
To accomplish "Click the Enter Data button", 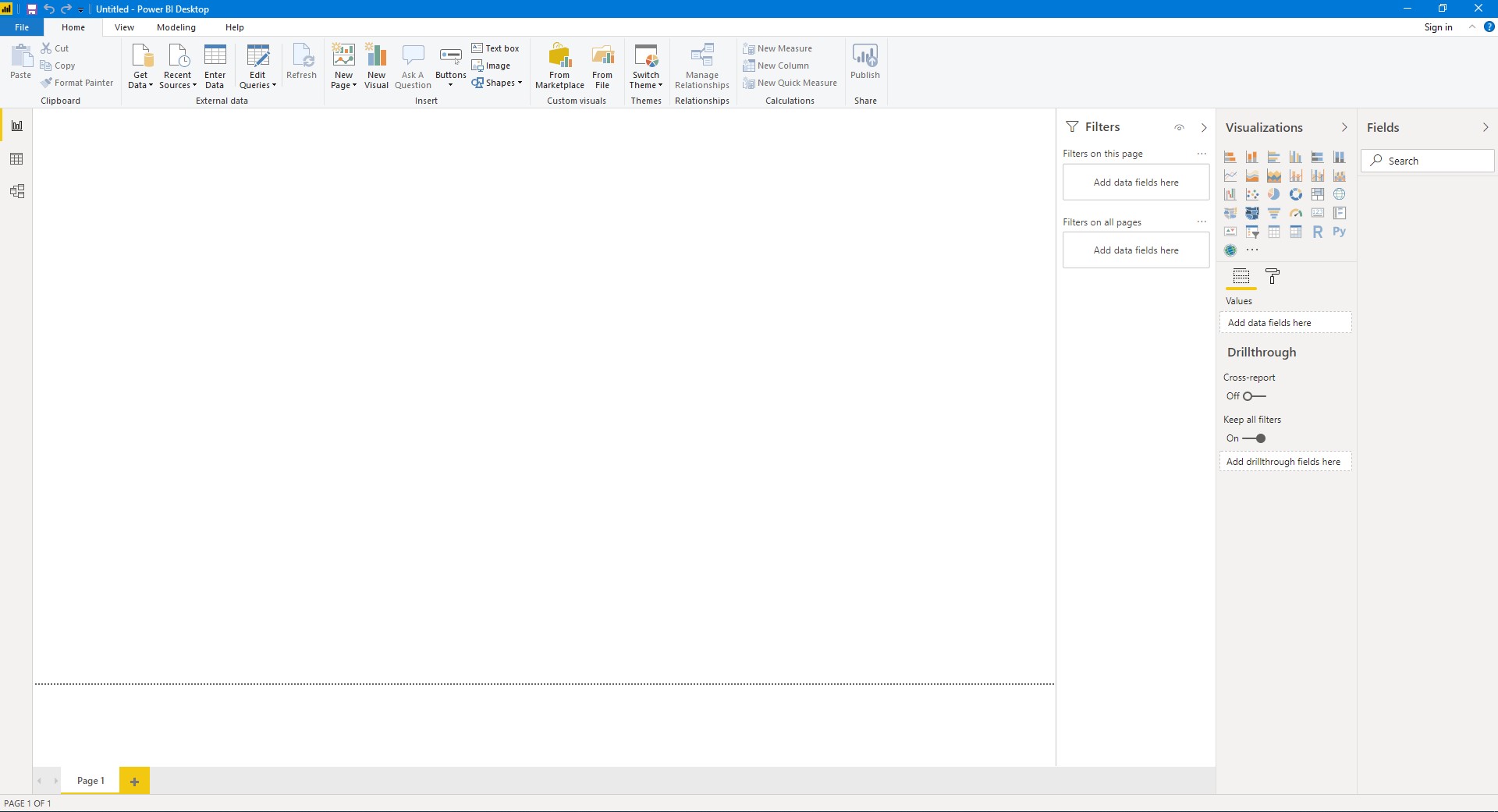I will coord(215,66).
